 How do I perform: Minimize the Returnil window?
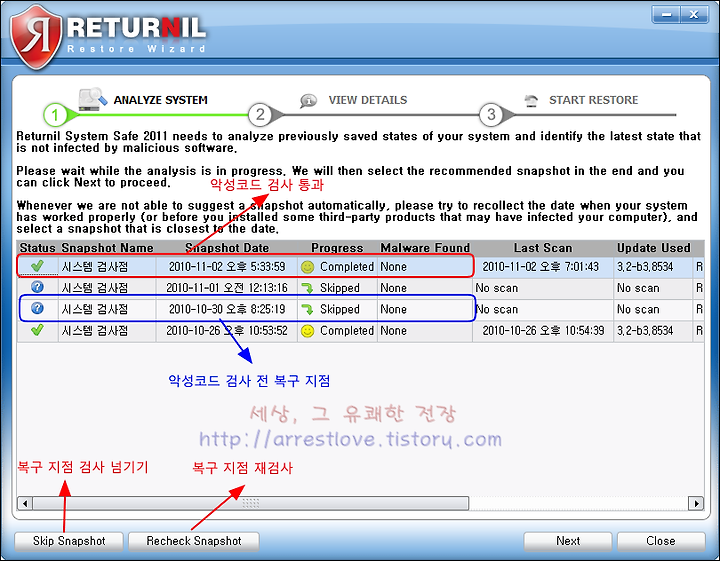tap(666, 15)
